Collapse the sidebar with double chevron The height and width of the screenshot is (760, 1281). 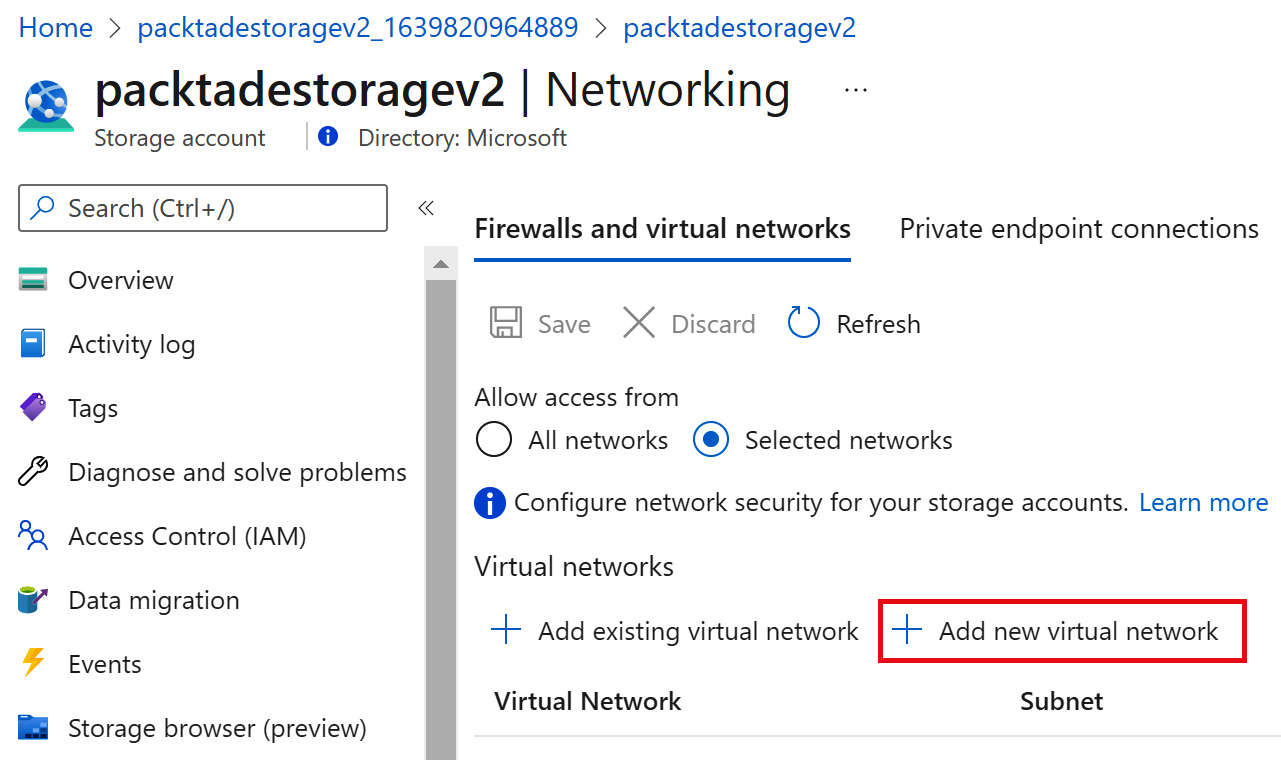pos(426,208)
